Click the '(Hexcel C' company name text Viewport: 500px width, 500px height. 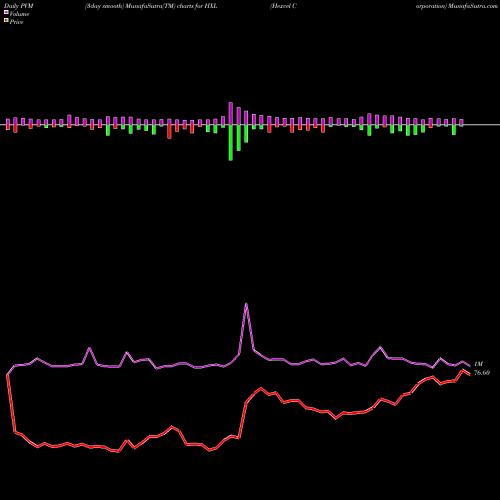pos(283,6)
